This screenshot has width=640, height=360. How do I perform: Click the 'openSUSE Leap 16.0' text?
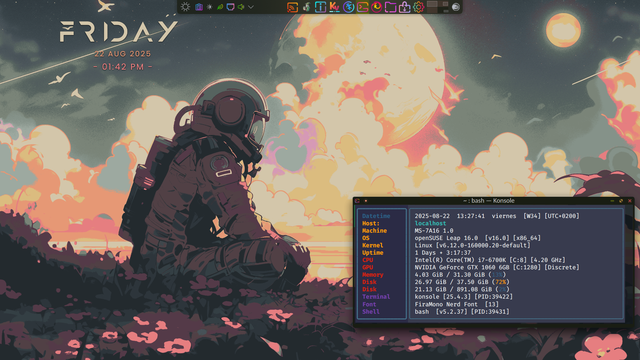coord(446,238)
